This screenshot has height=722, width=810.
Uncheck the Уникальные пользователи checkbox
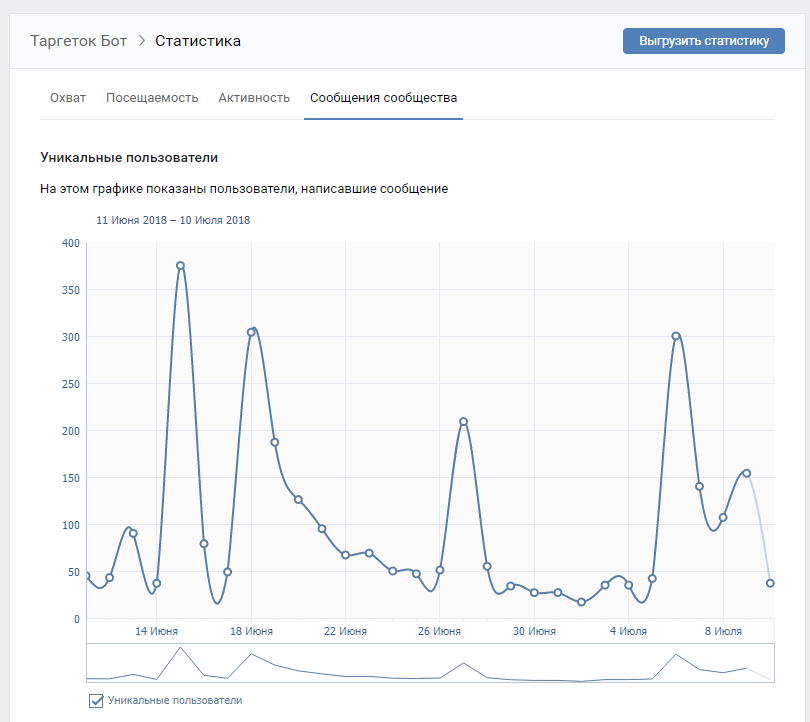tap(97, 701)
